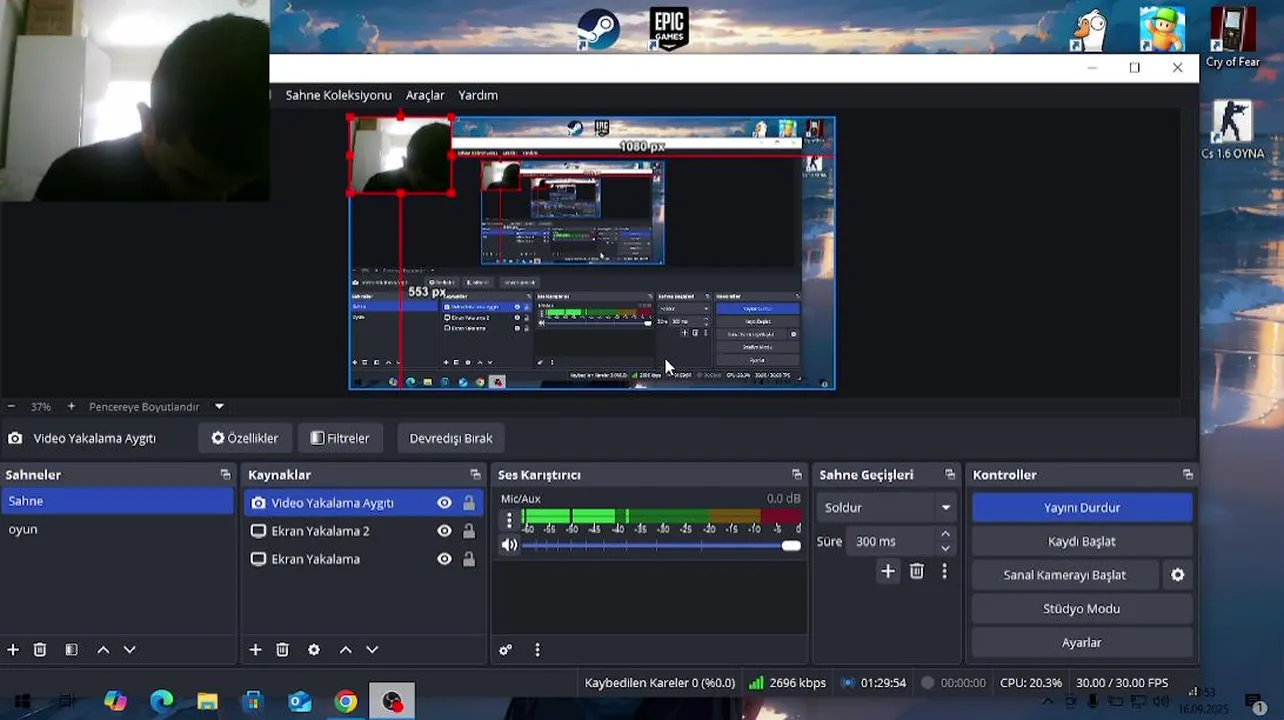Add a new source in Kaynaklar panel

point(255,650)
